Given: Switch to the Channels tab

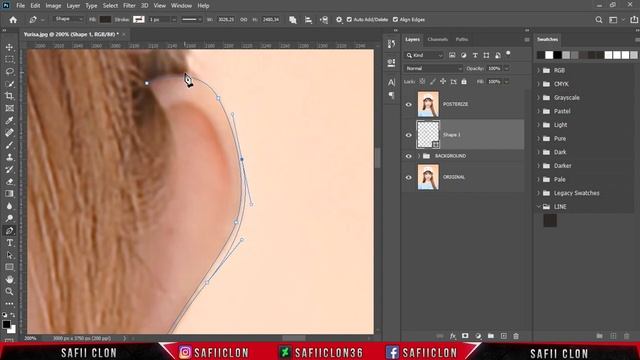Looking at the screenshot, I should coord(438,40).
